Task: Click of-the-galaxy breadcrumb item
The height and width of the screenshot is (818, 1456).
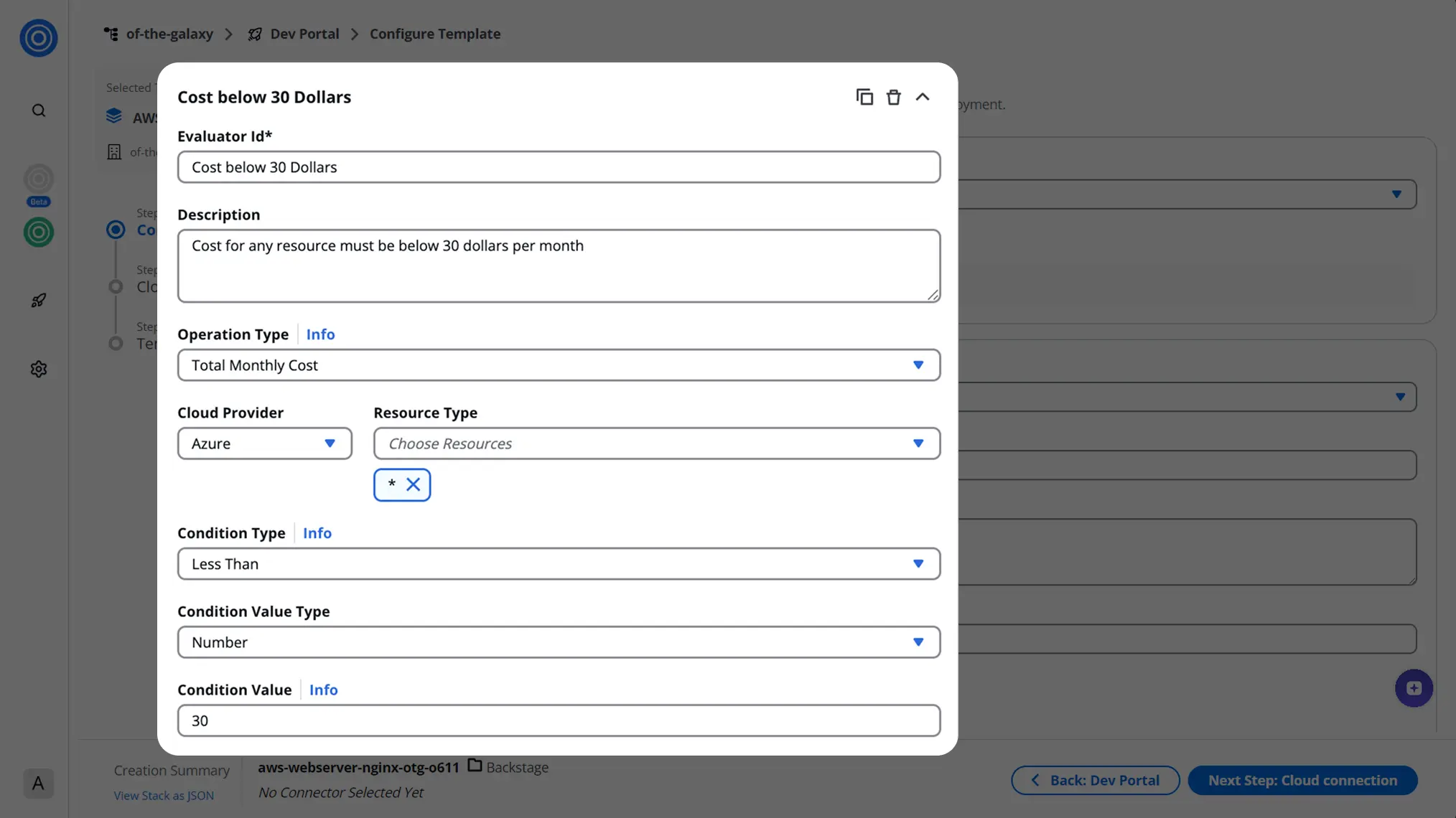Action: tap(169, 34)
